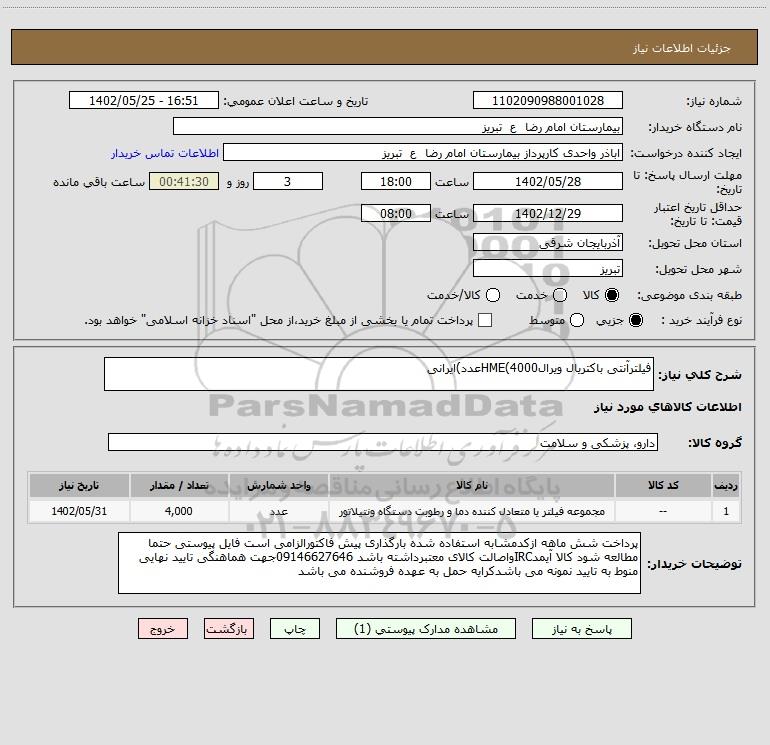
Task: Click the item name cell مجموعه فیلتر
Action: click(471, 511)
